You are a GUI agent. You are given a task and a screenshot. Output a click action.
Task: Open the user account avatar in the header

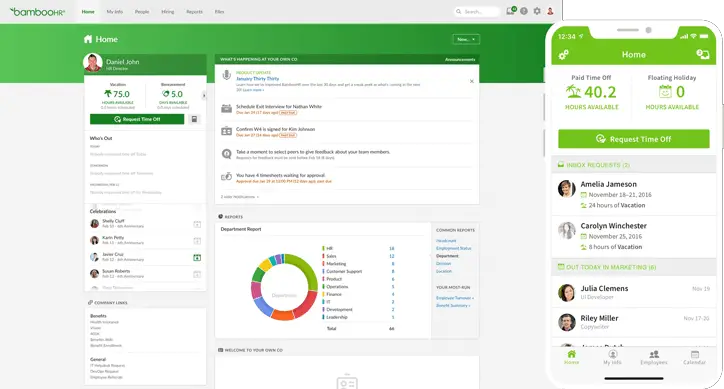[x=550, y=11]
